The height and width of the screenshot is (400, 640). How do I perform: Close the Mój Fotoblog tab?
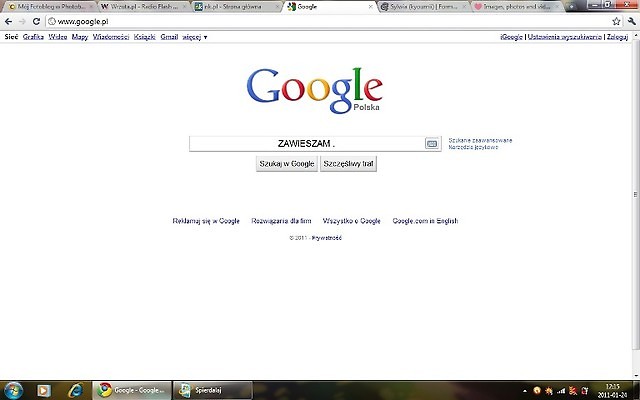point(91,7)
